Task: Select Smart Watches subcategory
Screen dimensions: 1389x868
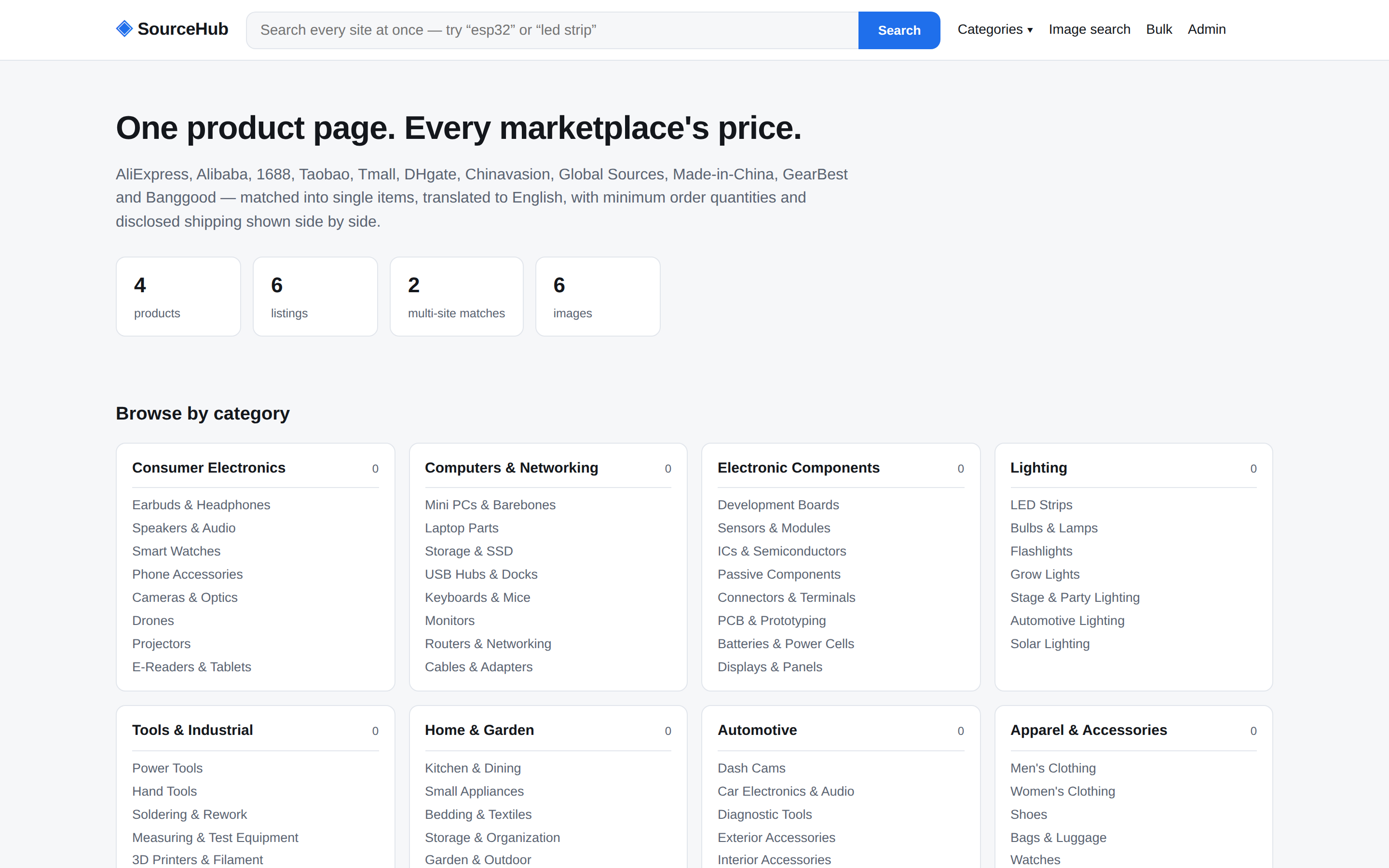Action: pyautogui.click(x=176, y=551)
